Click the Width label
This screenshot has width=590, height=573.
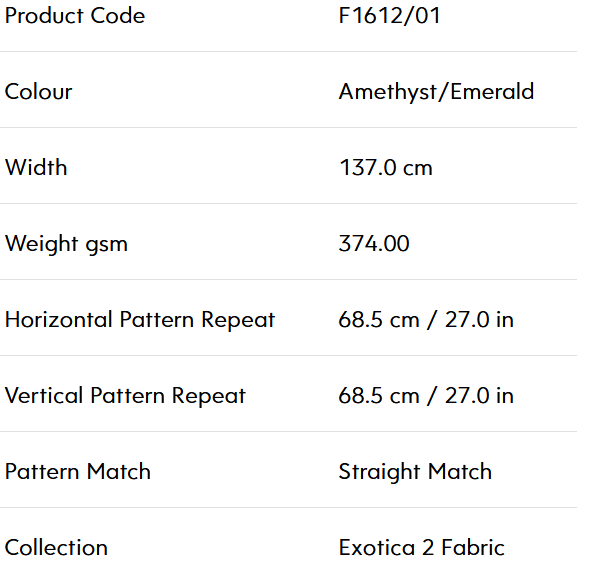coord(36,168)
